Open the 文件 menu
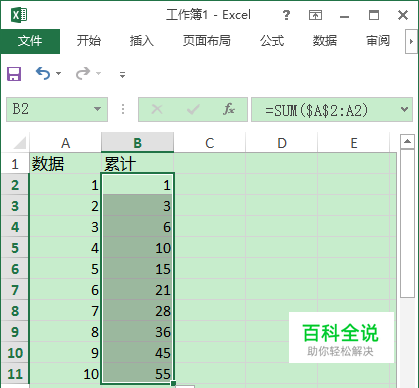The width and height of the screenshot is (419, 388). pos(30,41)
